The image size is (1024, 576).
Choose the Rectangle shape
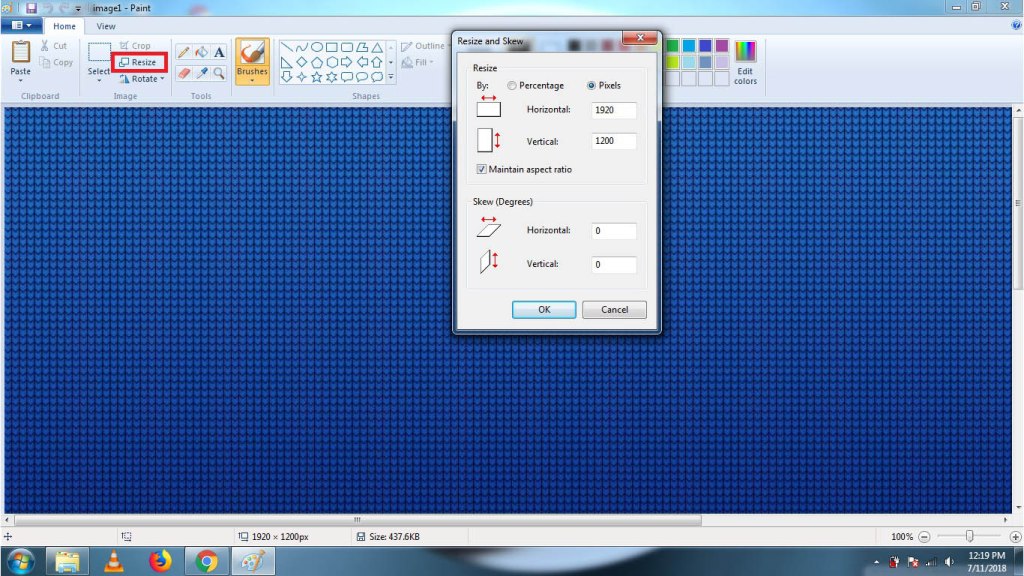(x=332, y=48)
